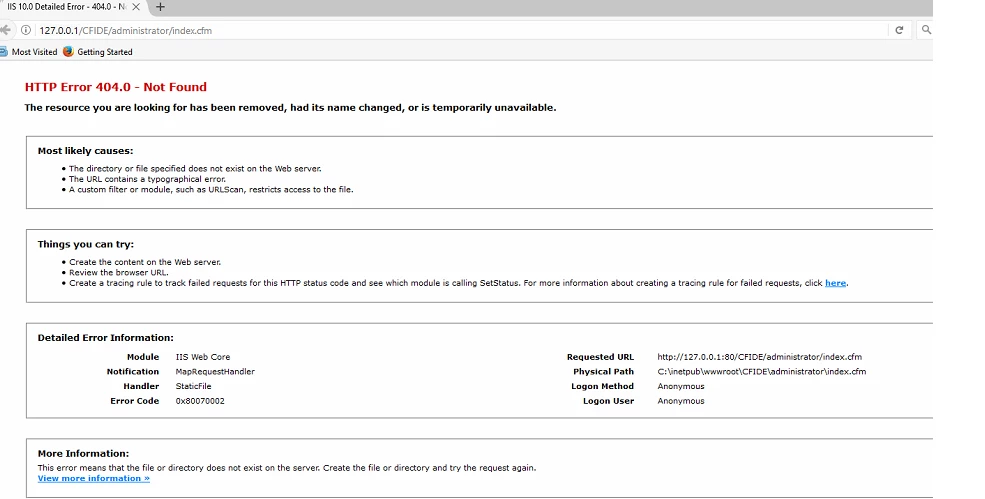Click the 'Most likely causes:' heading
This screenshot has width=985, height=499.
click(85, 151)
